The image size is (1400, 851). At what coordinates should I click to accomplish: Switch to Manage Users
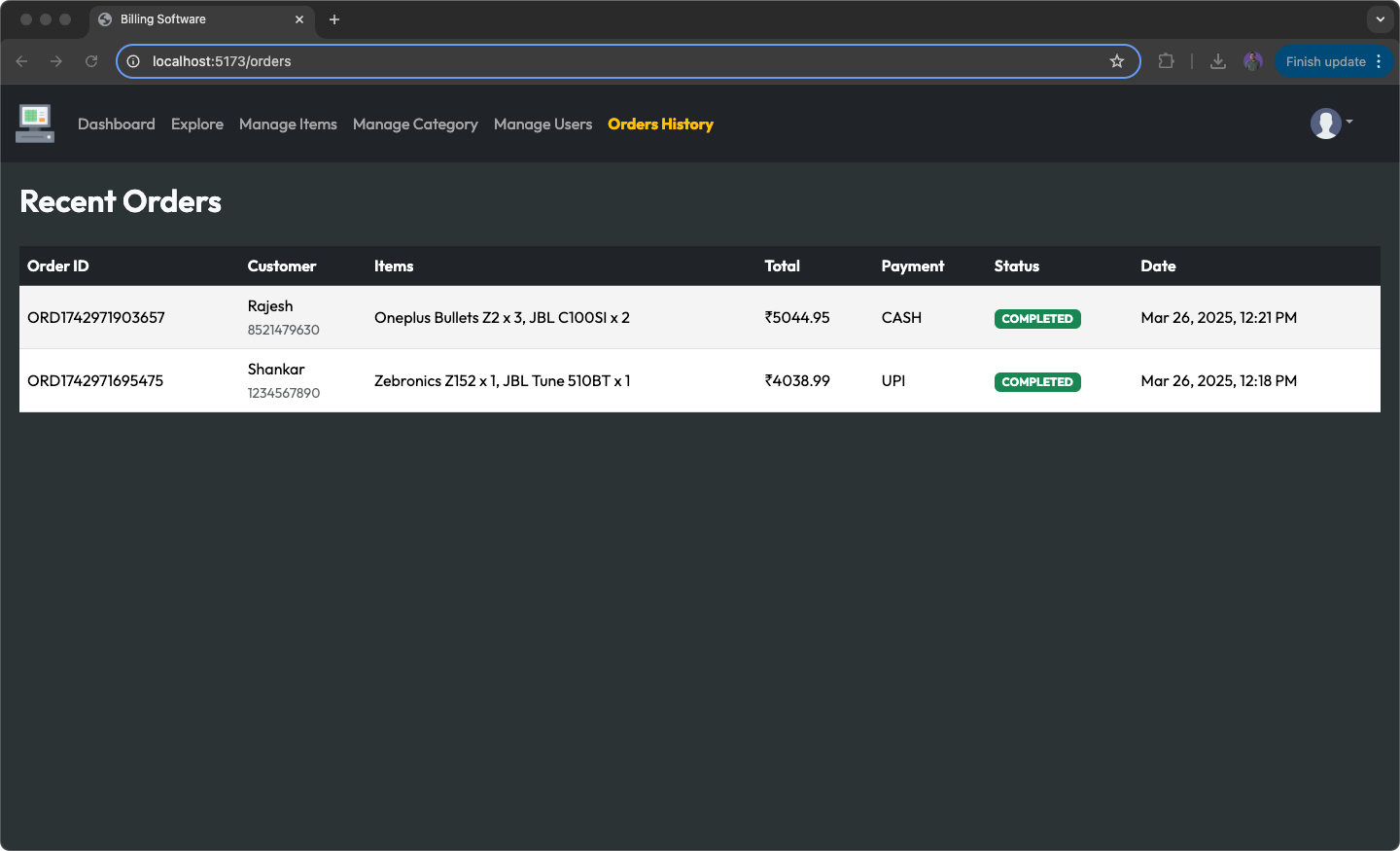pyautogui.click(x=542, y=124)
